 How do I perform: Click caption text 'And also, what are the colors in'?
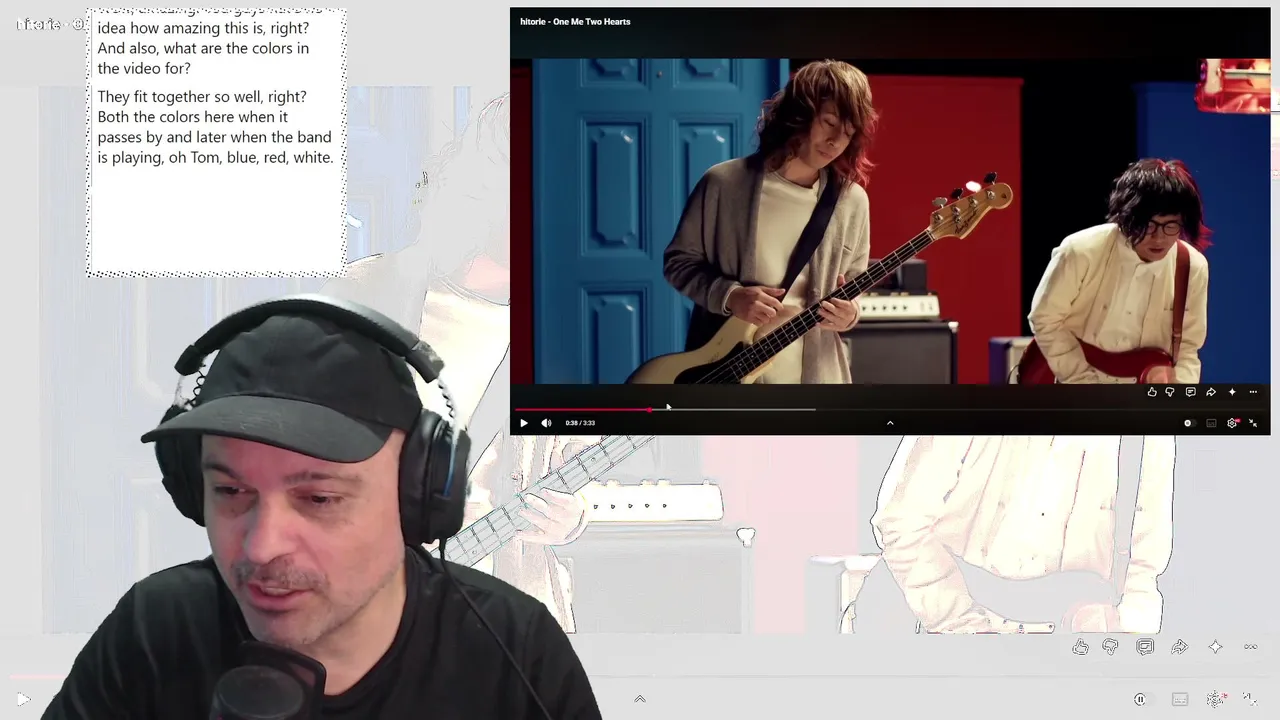click(203, 48)
